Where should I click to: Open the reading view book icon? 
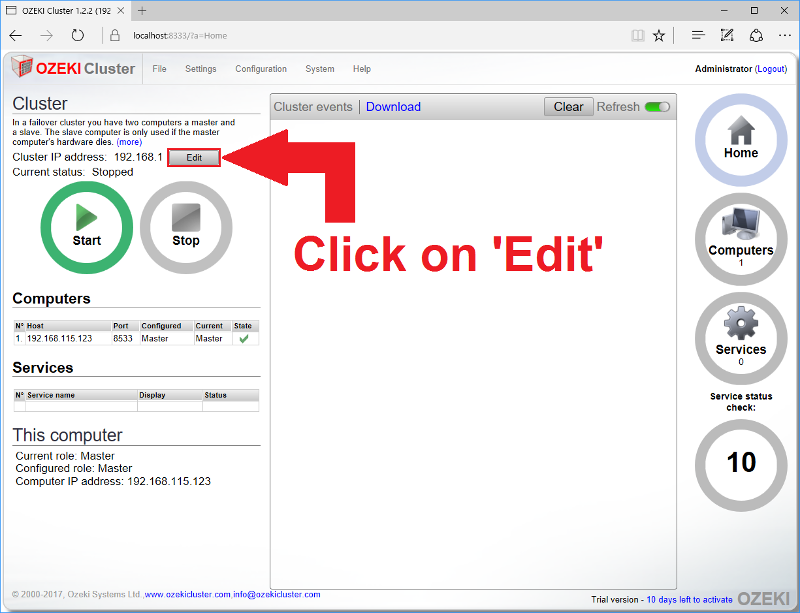coord(637,36)
